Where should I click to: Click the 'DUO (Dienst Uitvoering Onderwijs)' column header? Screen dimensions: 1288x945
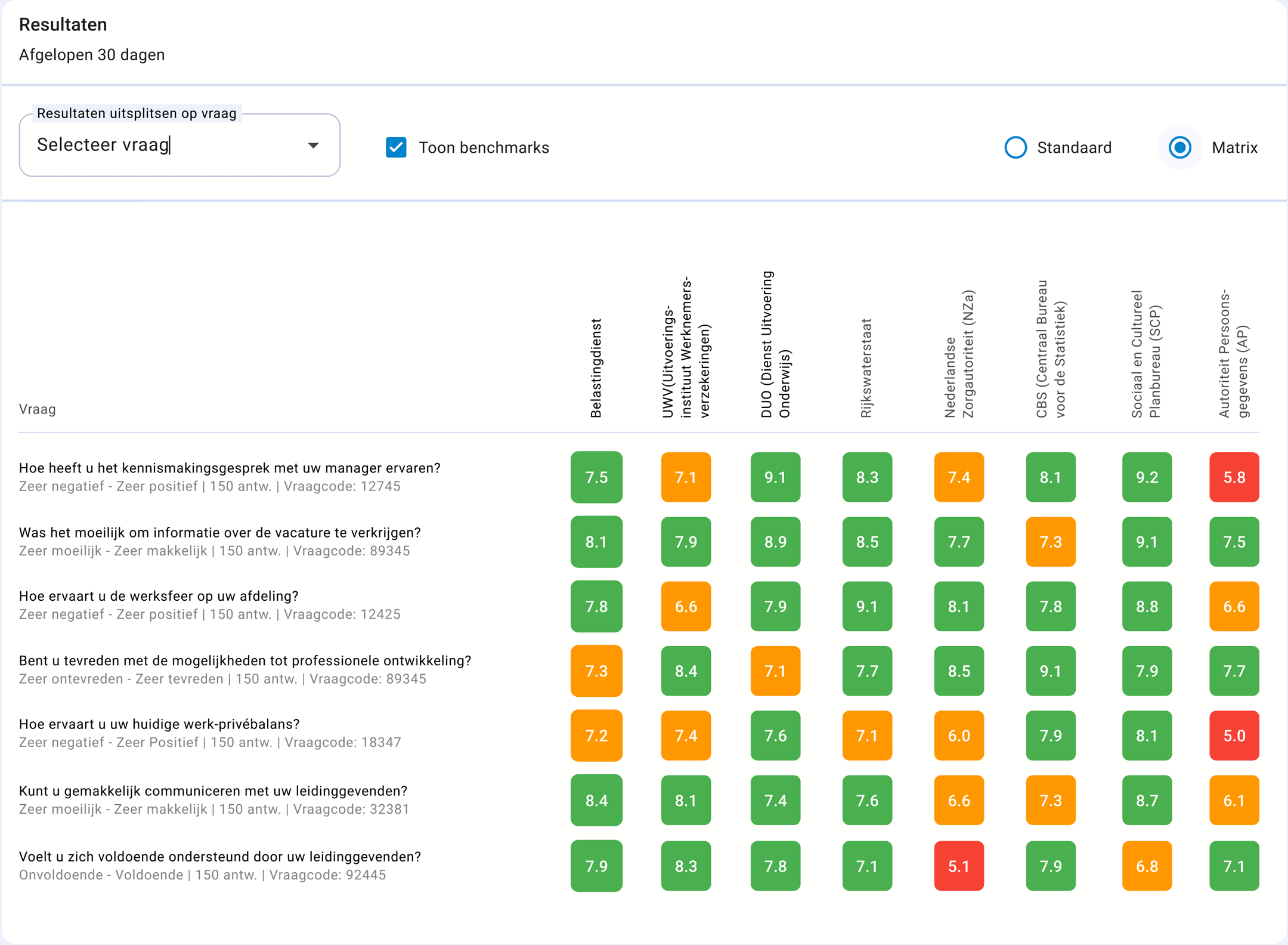coord(775,346)
